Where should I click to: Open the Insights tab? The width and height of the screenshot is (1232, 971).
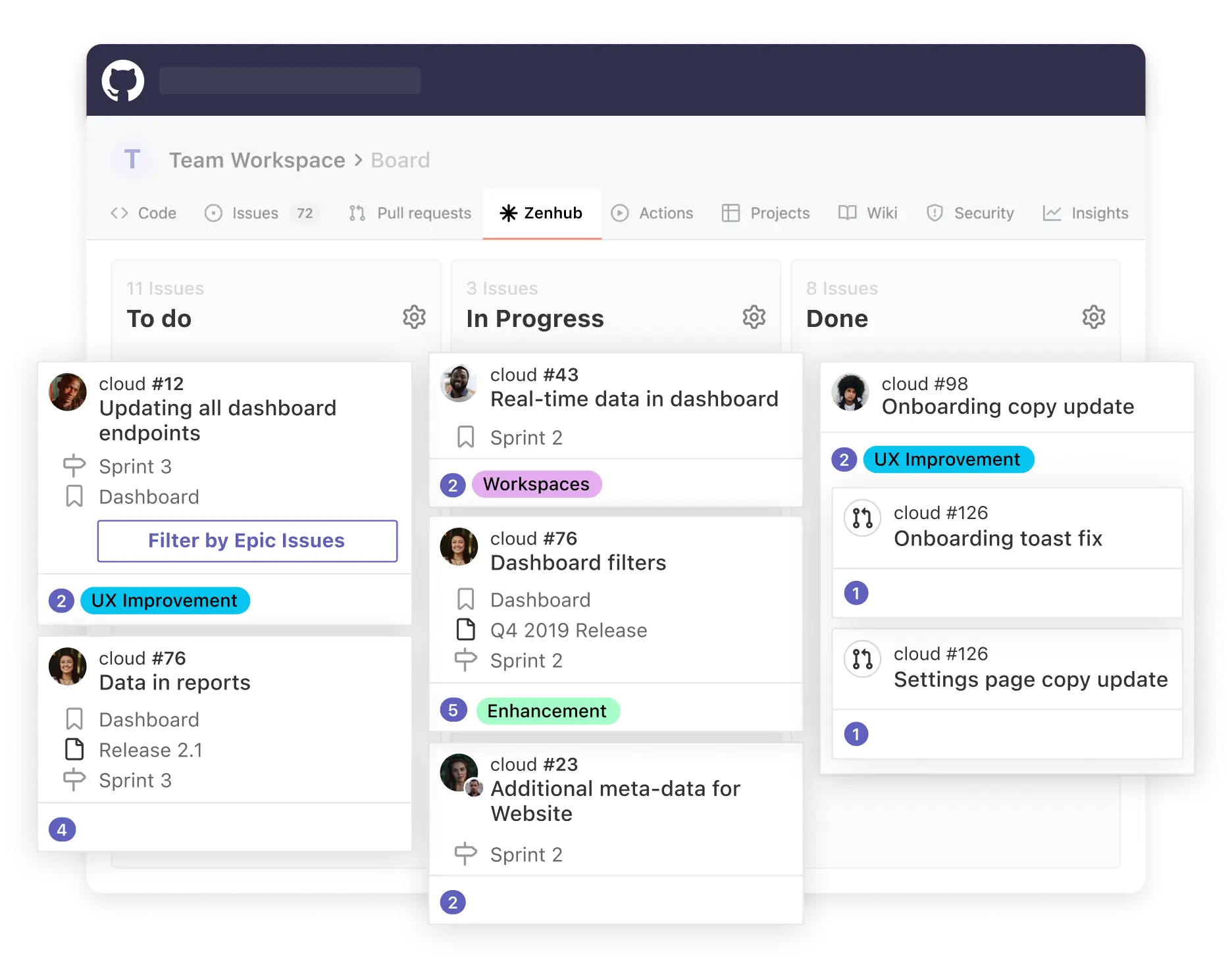(x=1086, y=213)
